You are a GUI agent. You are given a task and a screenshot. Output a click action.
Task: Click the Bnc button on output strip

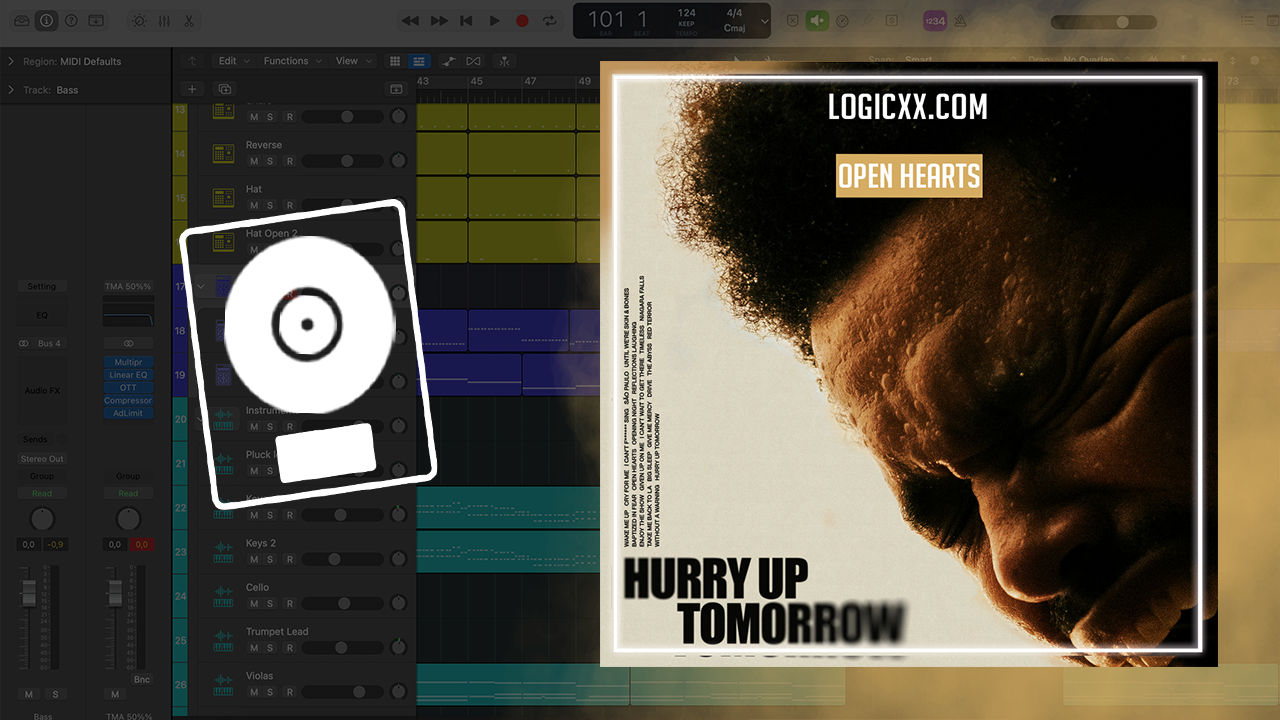point(141,679)
